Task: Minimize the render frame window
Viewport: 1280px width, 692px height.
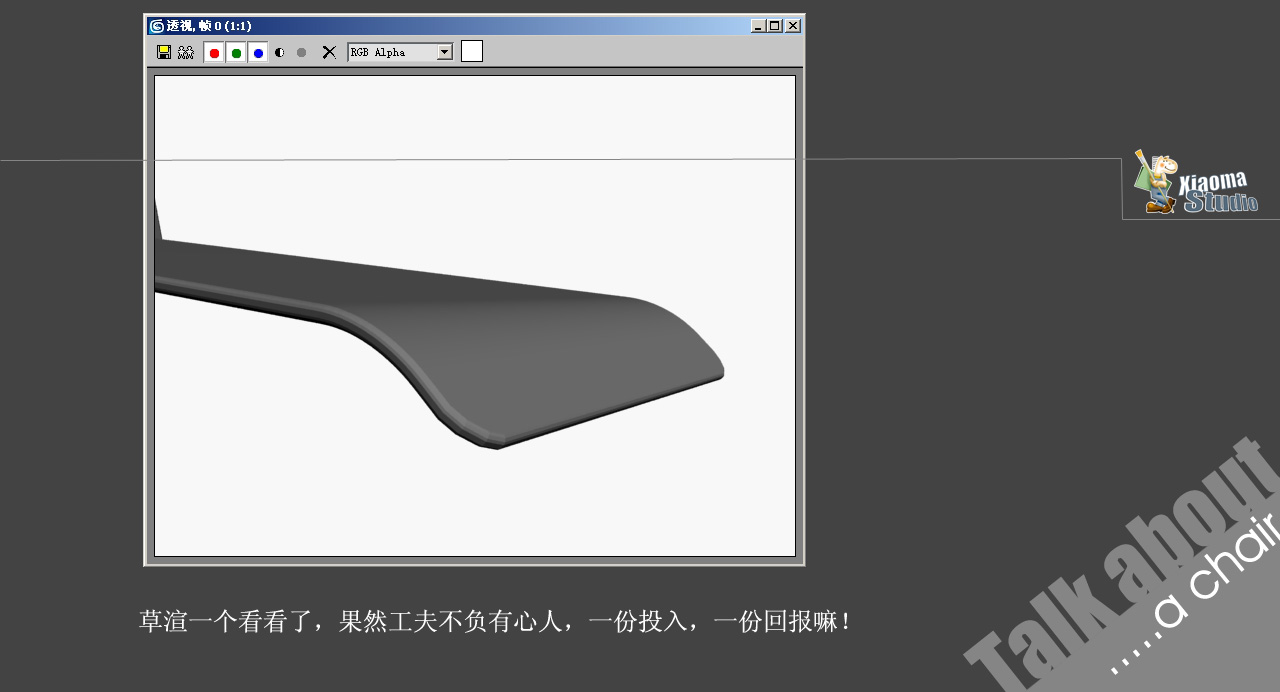Action: pos(759,26)
